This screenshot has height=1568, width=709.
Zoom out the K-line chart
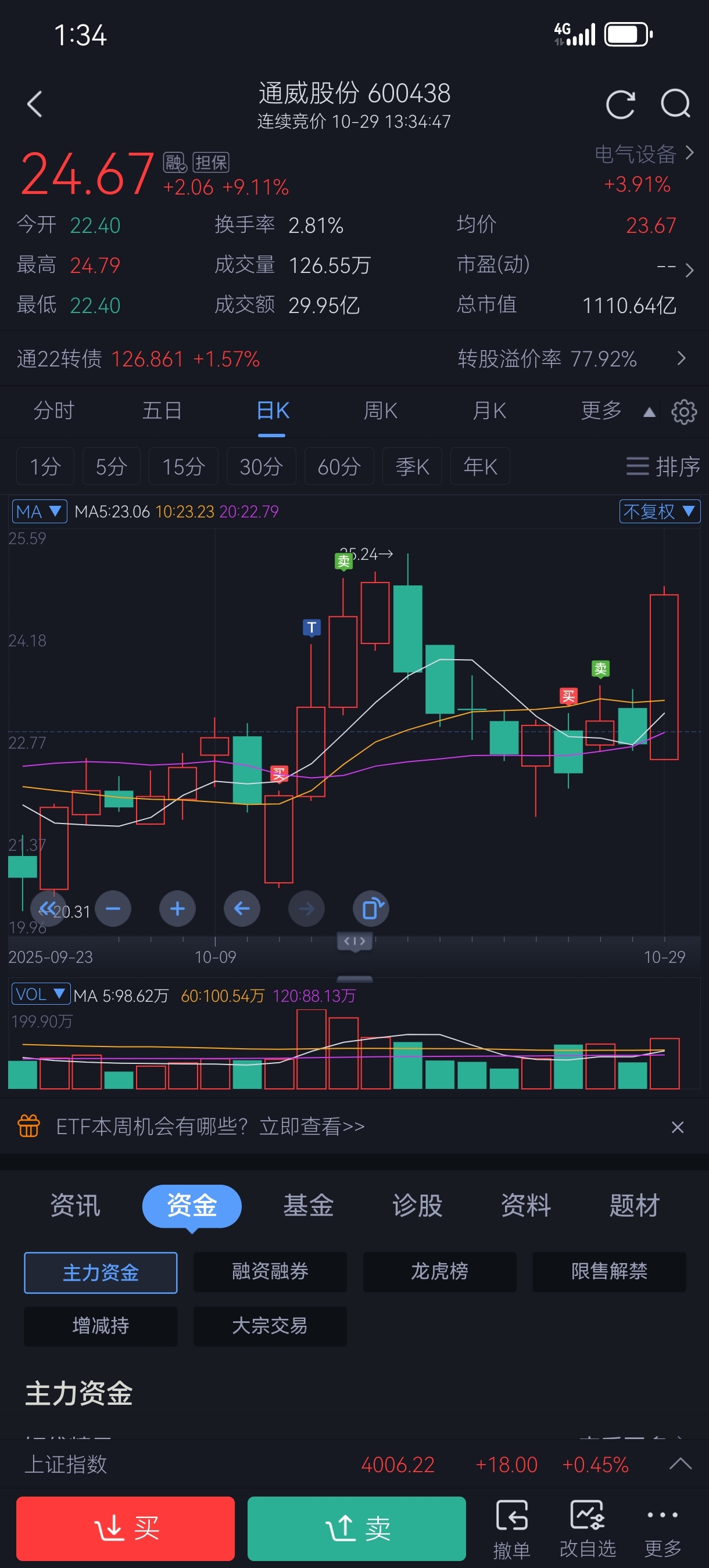(x=113, y=909)
